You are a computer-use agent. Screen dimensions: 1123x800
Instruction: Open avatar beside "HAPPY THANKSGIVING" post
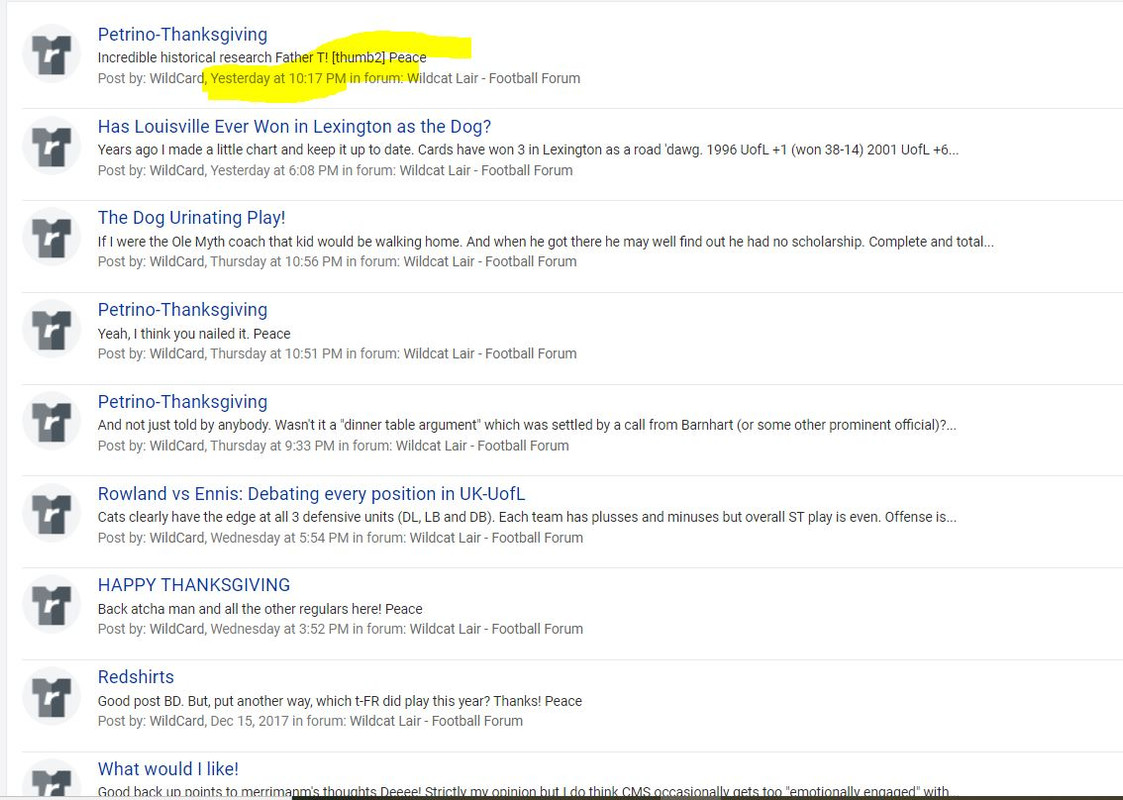point(52,604)
